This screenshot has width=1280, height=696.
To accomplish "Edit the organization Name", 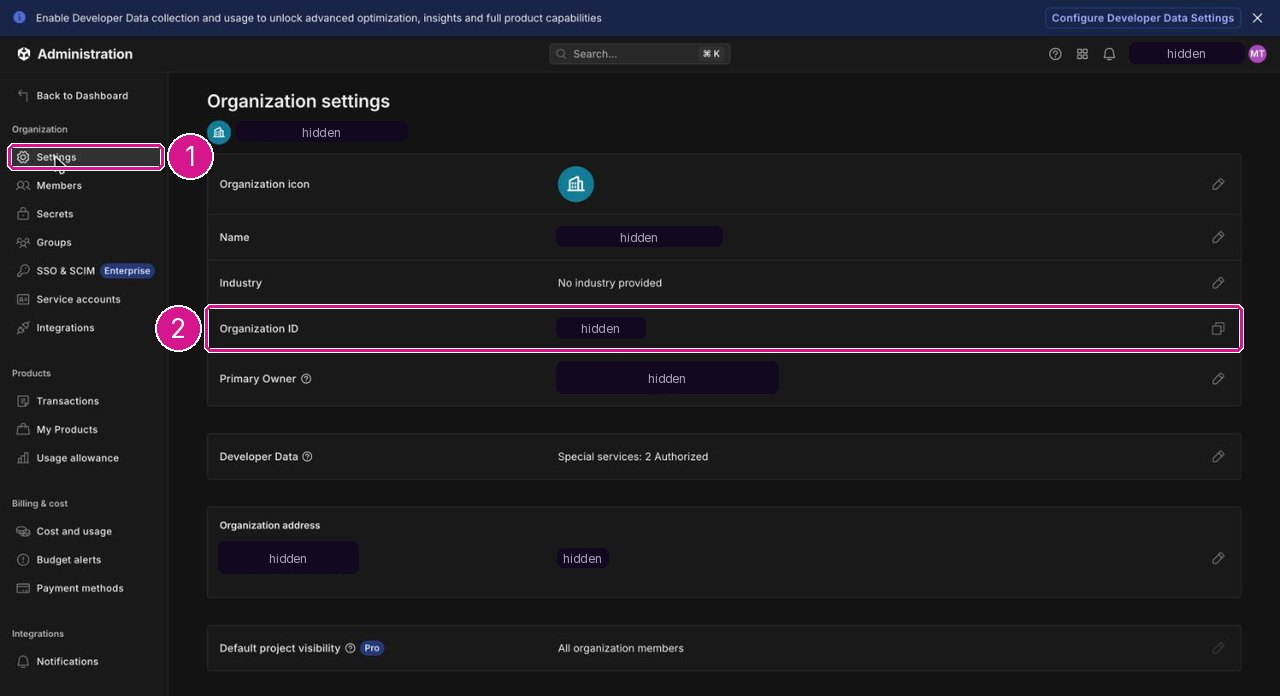I will [1218, 237].
